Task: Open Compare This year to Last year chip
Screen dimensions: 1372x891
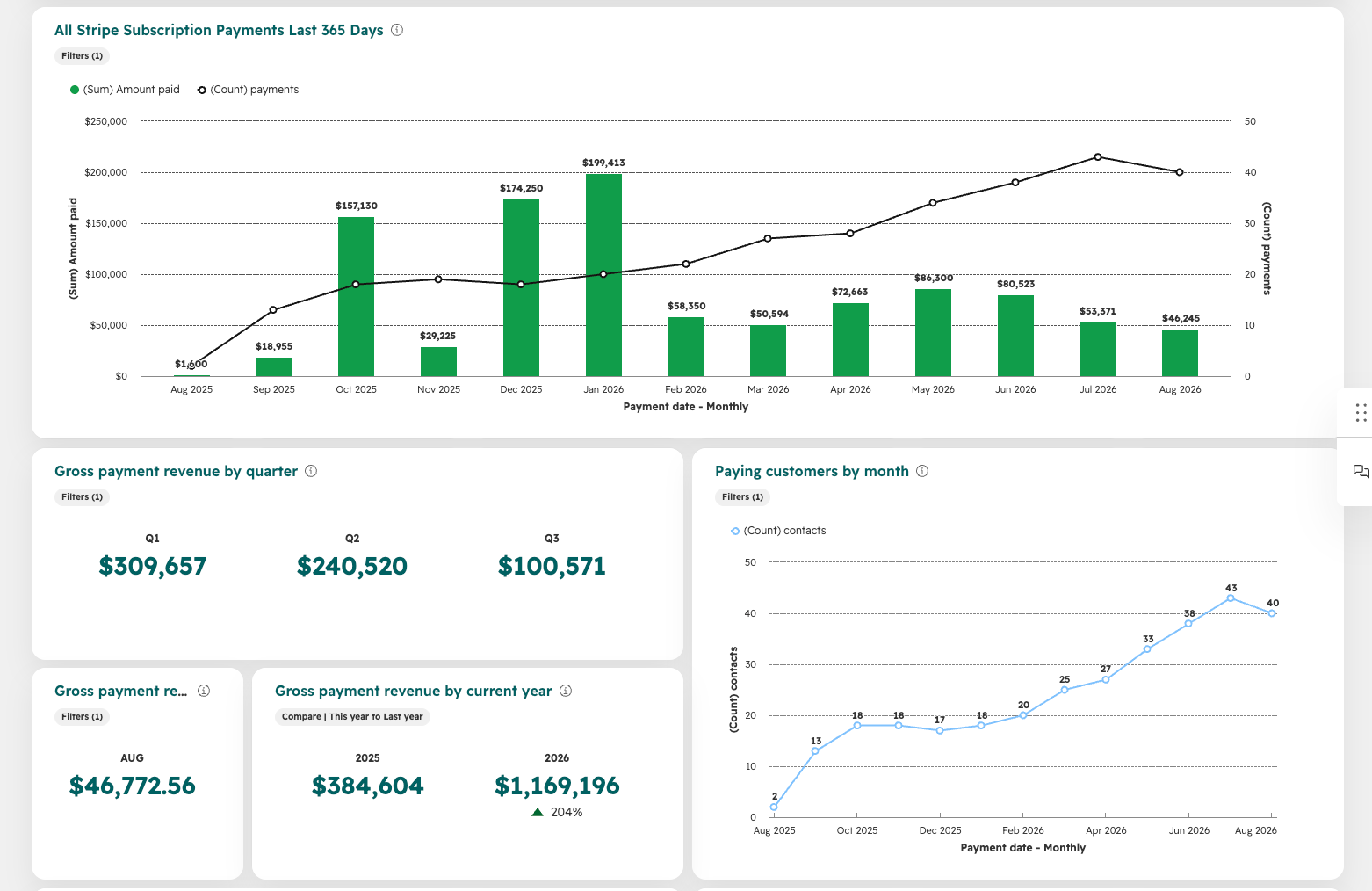Action: coord(352,717)
